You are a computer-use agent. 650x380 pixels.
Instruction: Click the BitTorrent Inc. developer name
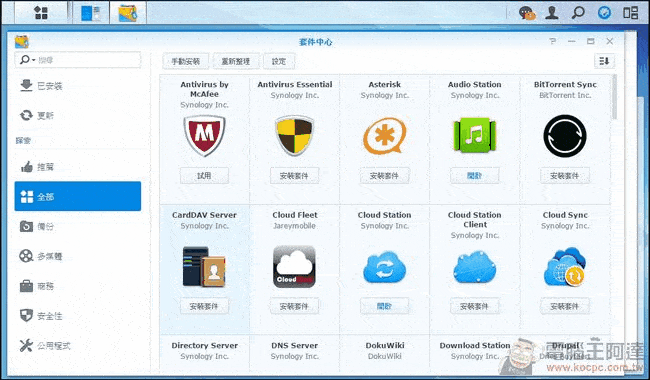pos(565,95)
